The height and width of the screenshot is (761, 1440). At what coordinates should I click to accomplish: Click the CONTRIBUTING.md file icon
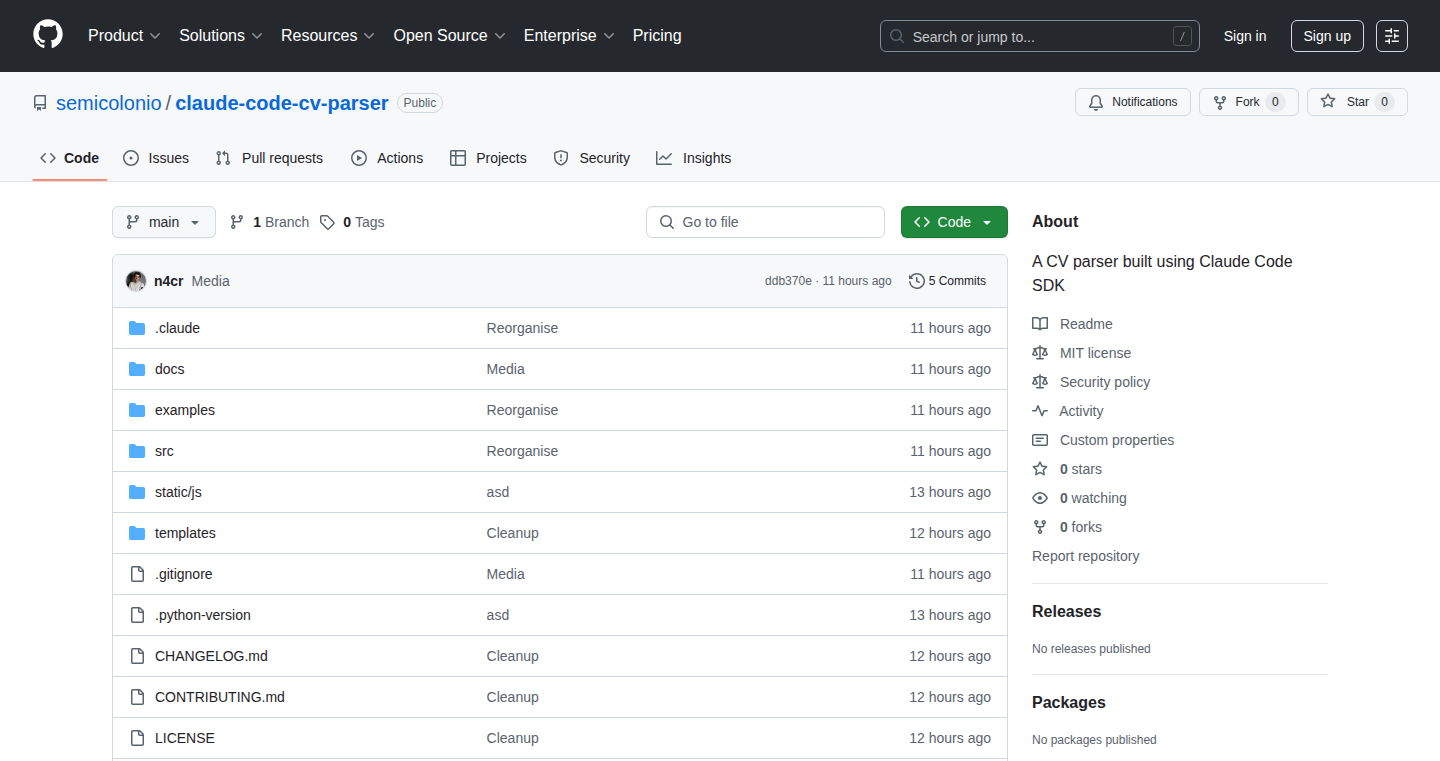pos(137,697)
